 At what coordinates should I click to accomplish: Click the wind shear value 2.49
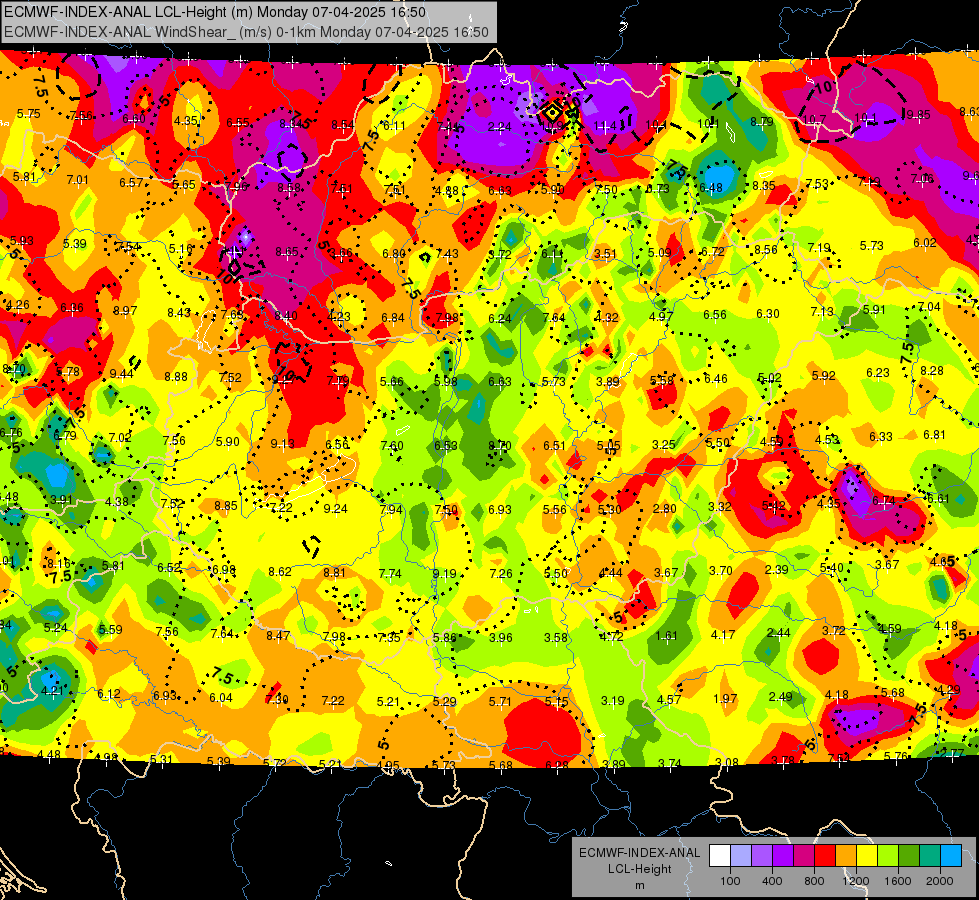780,696
